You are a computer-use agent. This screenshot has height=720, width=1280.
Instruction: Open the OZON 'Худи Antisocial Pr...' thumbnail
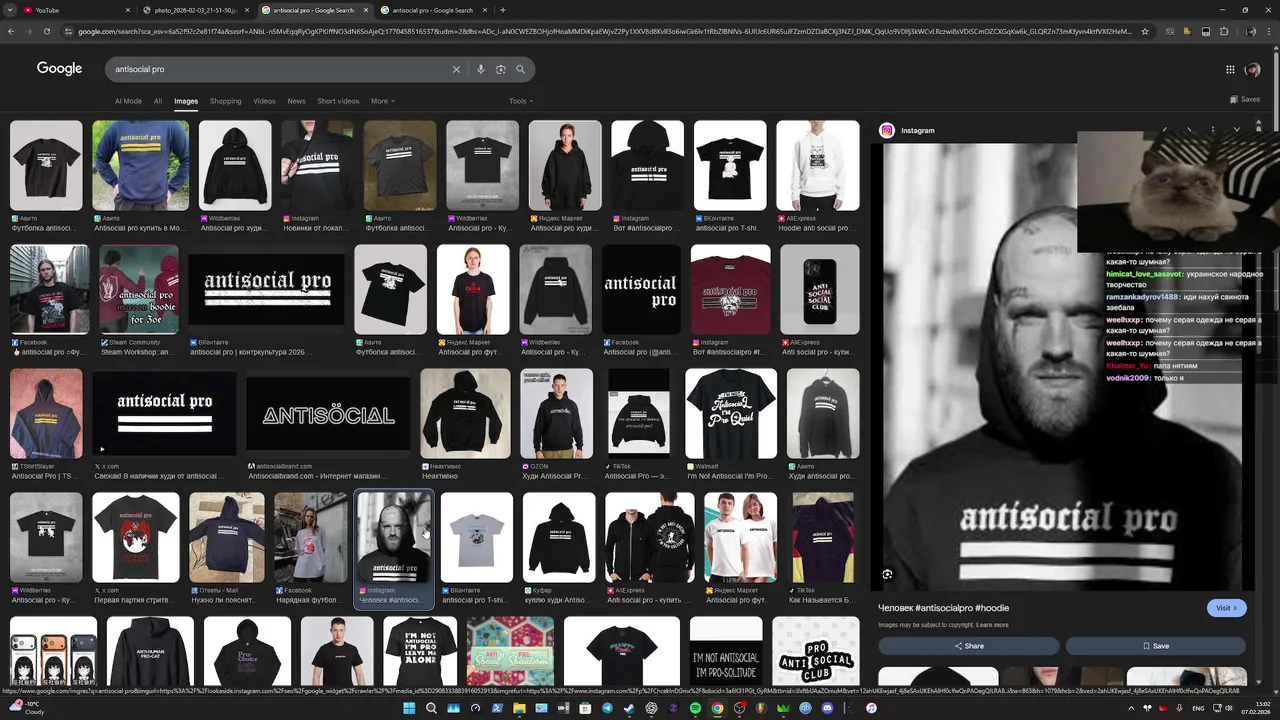click(556, 414)
